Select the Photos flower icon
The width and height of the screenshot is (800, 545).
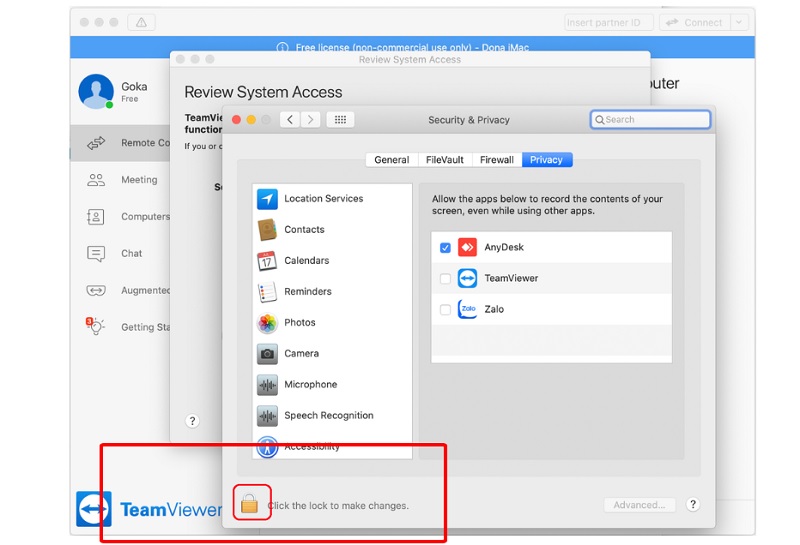point(267,323)
